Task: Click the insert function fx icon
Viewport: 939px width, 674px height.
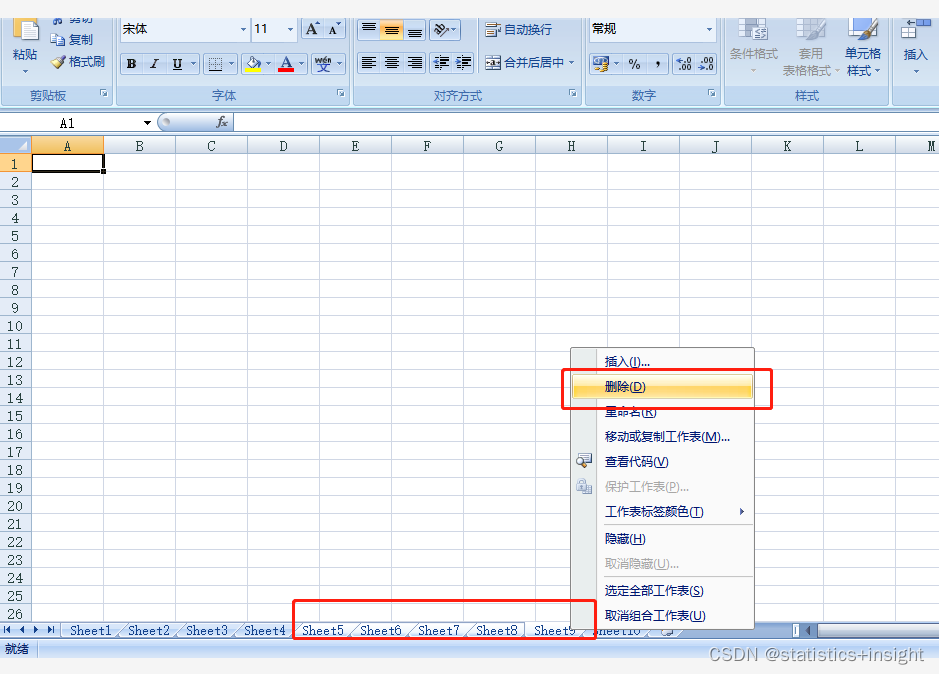Action: click(222, 122)
